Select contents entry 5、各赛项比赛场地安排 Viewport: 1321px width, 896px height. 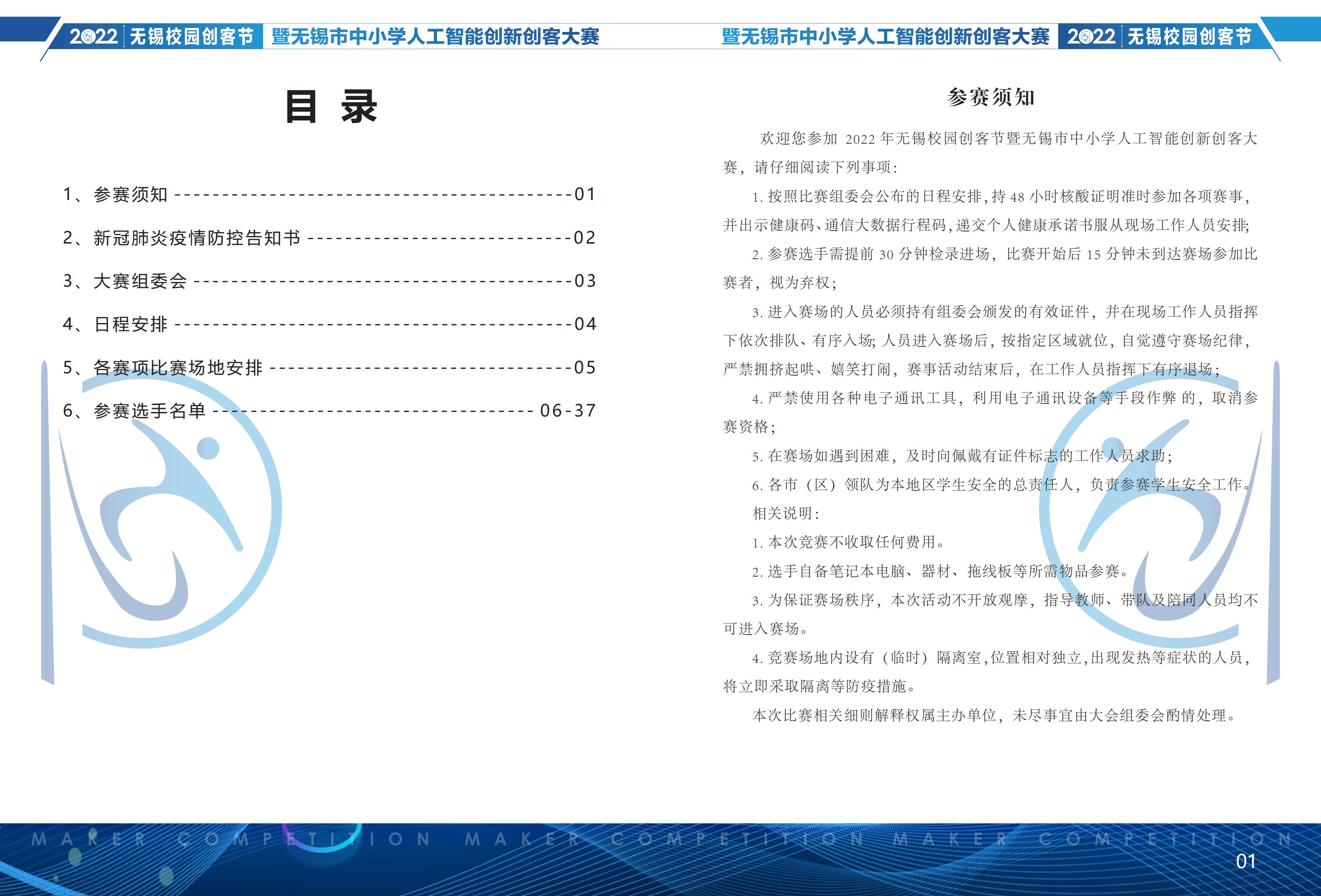pyautogui.click(x=329, y=368)
